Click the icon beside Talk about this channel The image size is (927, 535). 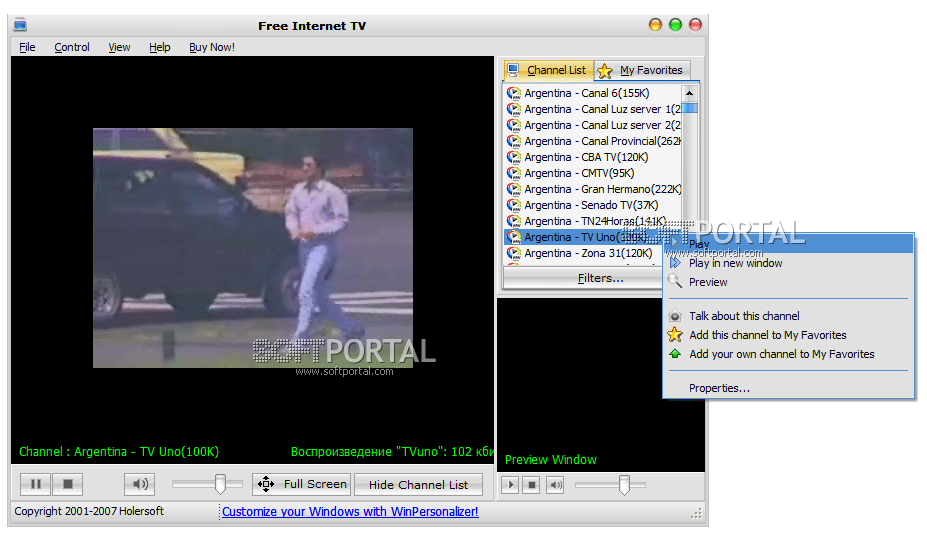click(x=675, y=316)
